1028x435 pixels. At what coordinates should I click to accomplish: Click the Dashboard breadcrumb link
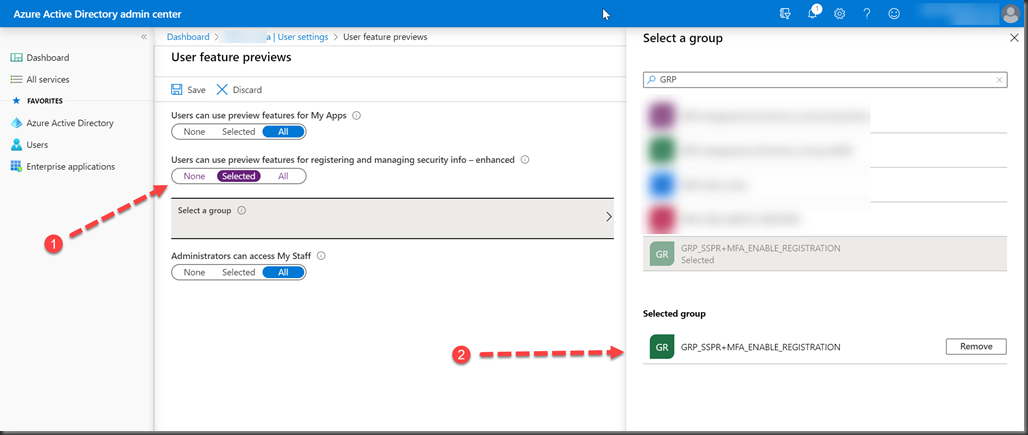188,37
